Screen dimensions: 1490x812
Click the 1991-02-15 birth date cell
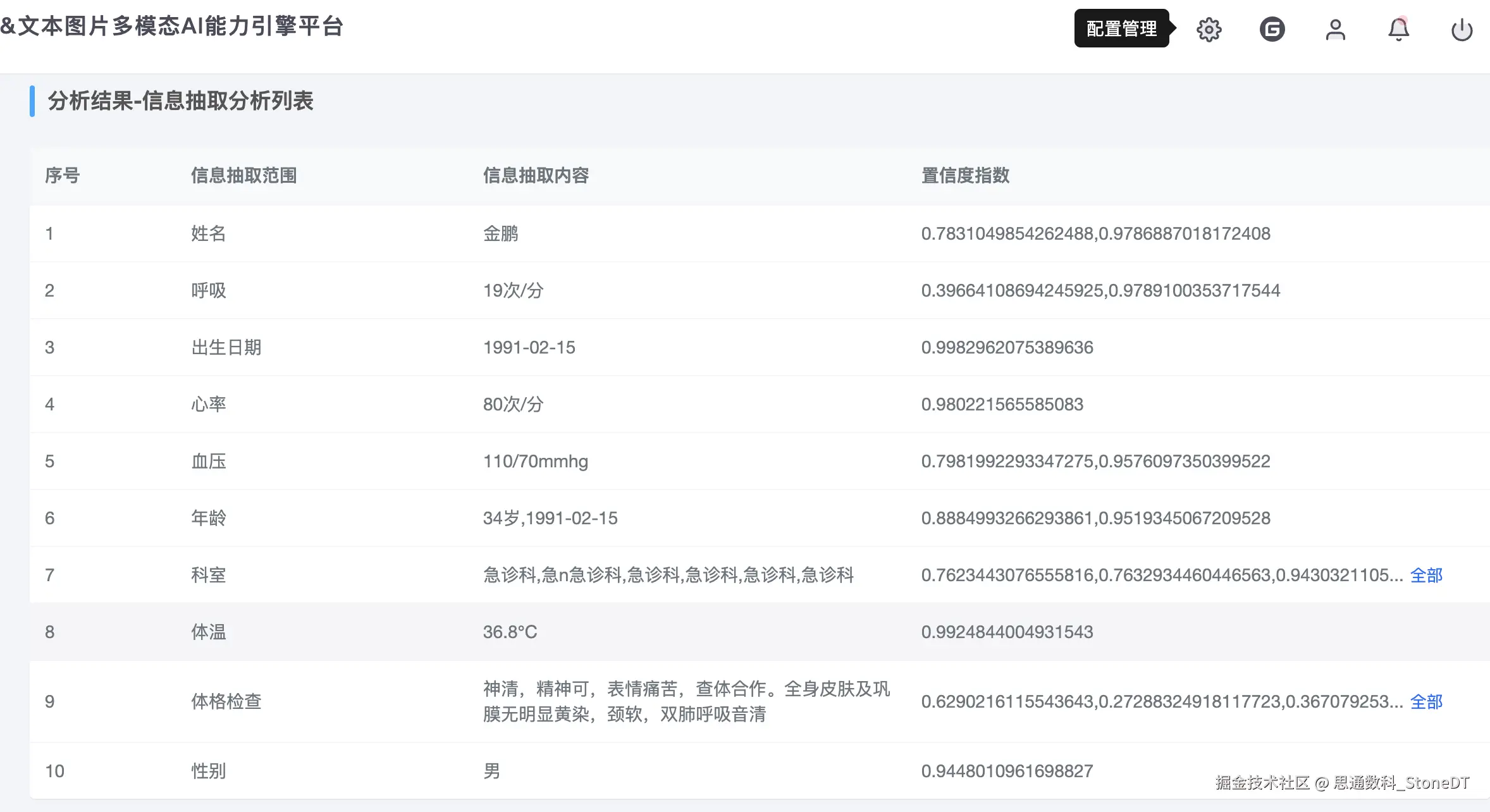coord(529,347)
